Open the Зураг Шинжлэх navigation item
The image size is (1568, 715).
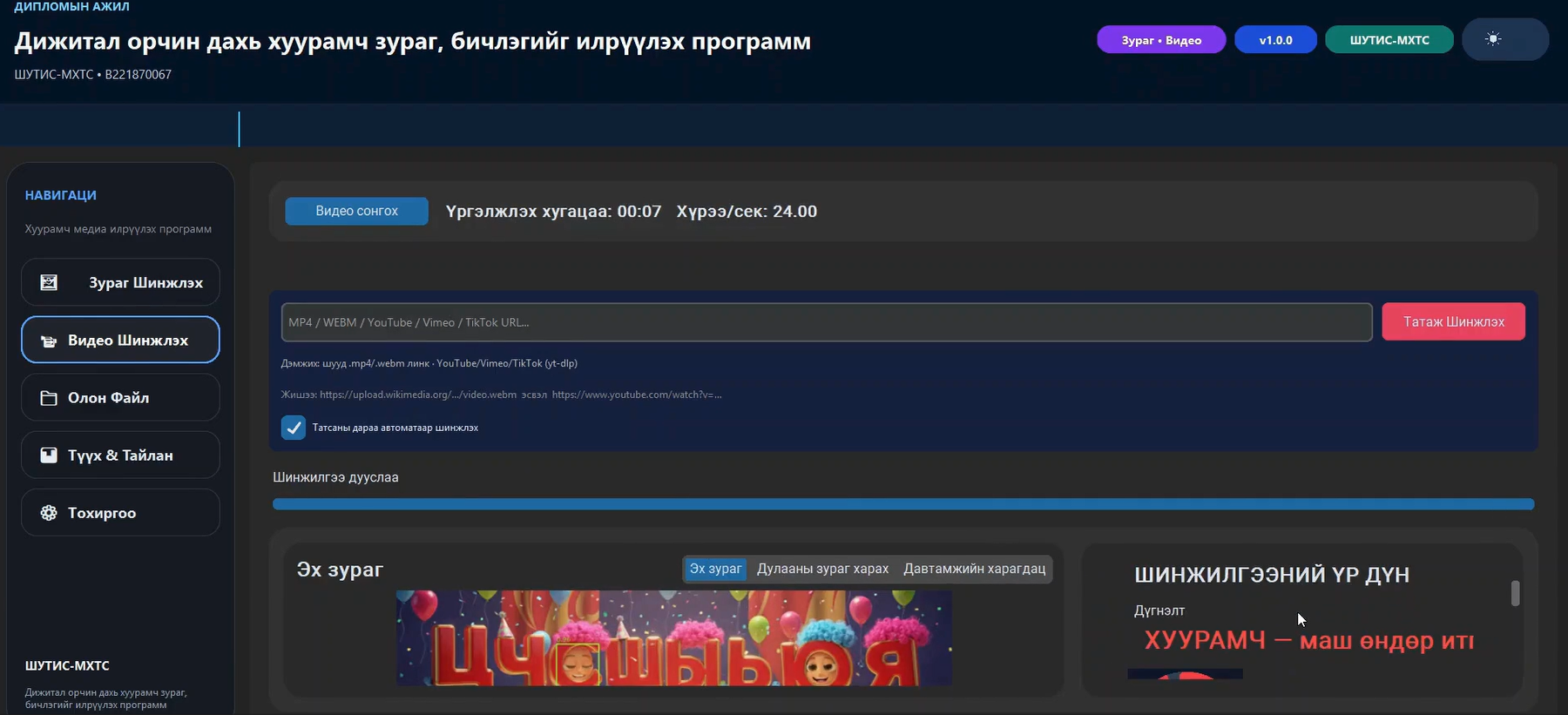click(120, 282)
